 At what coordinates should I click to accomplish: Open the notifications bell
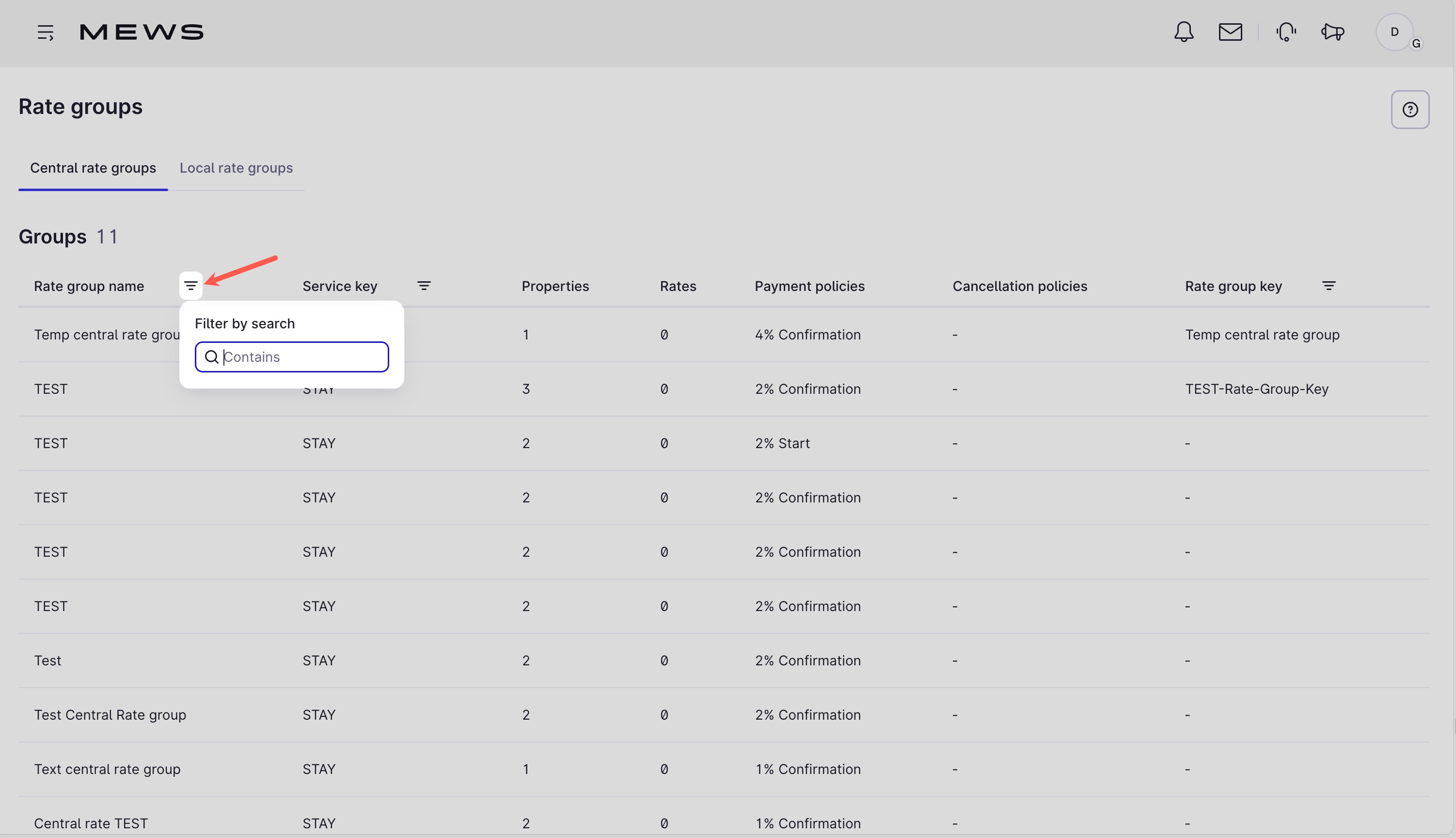coord(1184,32)
